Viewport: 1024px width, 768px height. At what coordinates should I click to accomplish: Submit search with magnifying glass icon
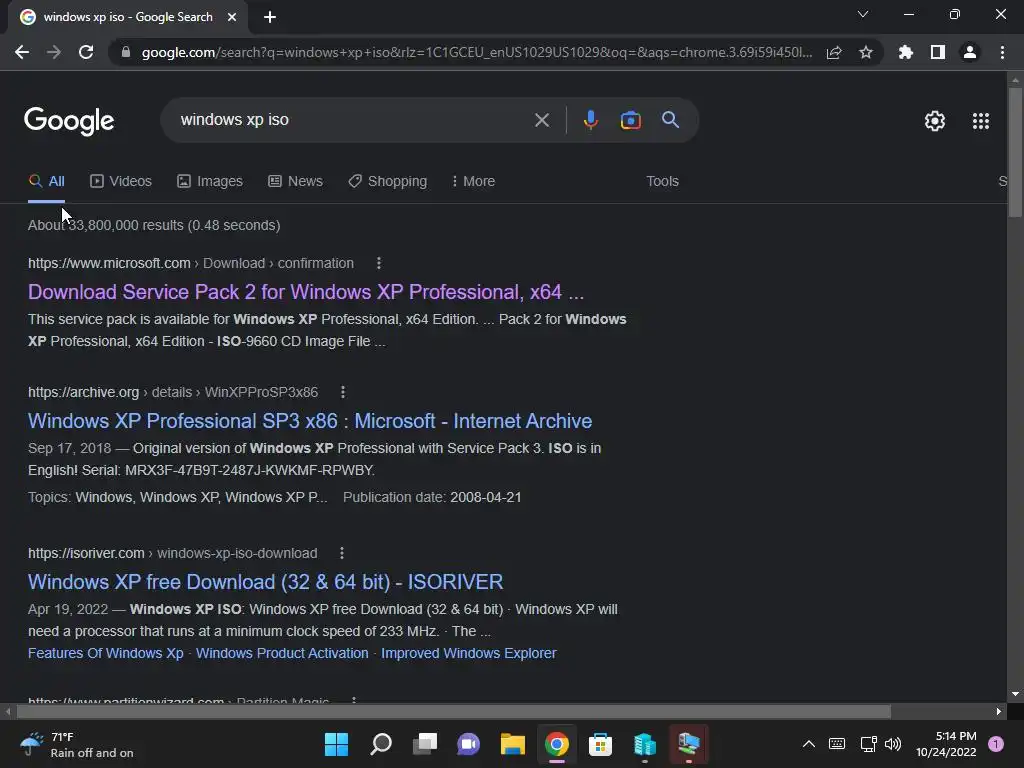pyautogui.click(x=670, y=120)
